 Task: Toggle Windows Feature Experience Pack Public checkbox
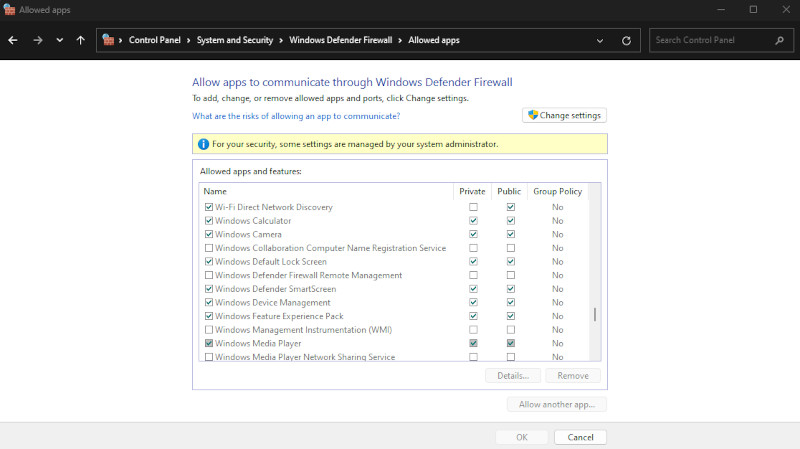[x=511, y=316]
